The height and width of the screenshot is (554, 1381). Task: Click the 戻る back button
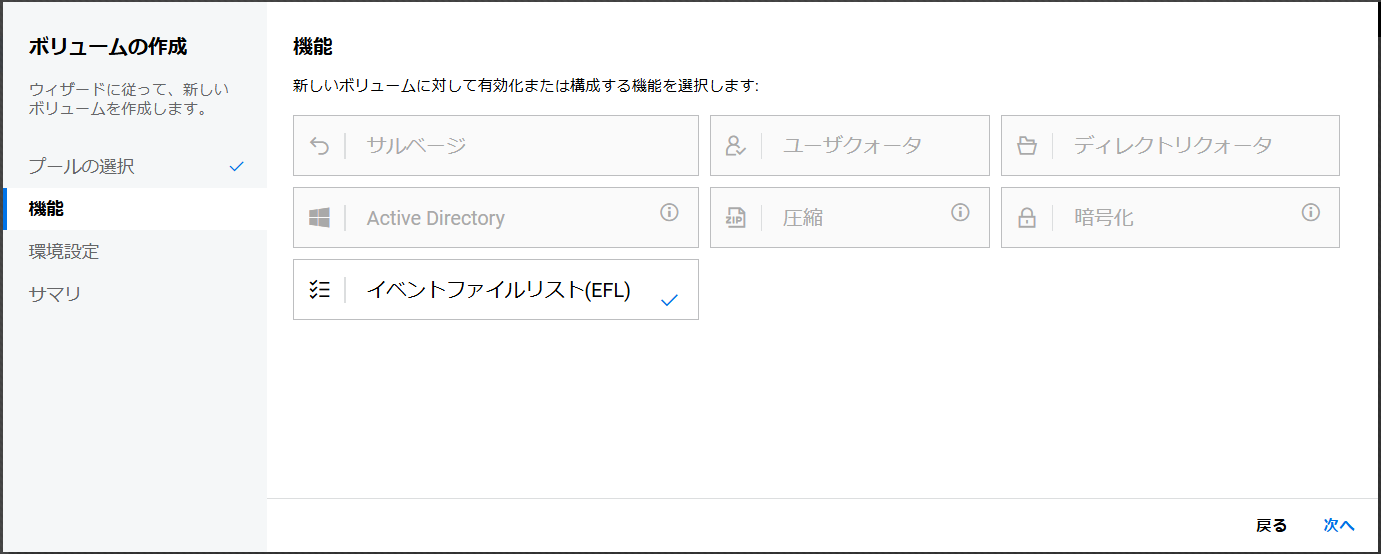point(1271,526)
